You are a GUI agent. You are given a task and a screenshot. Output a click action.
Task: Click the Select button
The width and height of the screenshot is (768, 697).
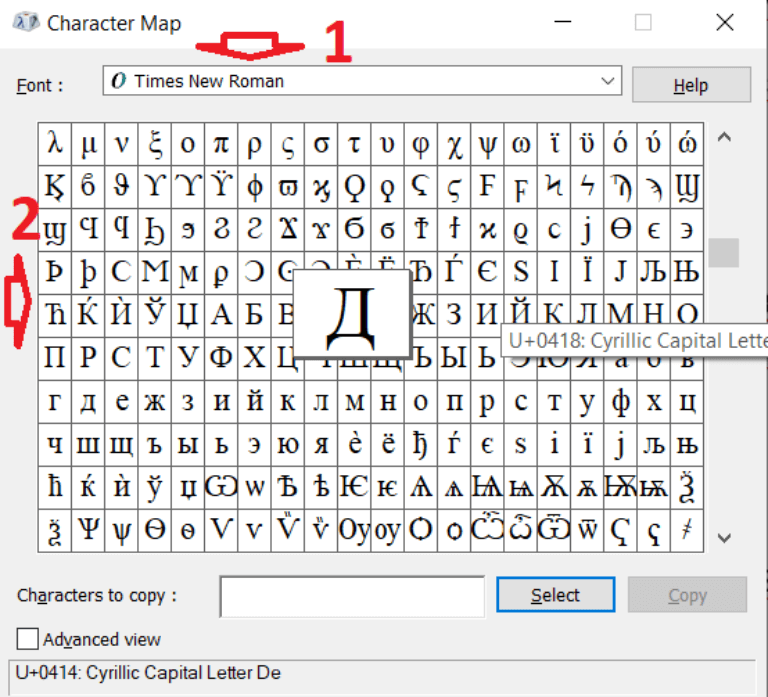click(x=555, y=595)
